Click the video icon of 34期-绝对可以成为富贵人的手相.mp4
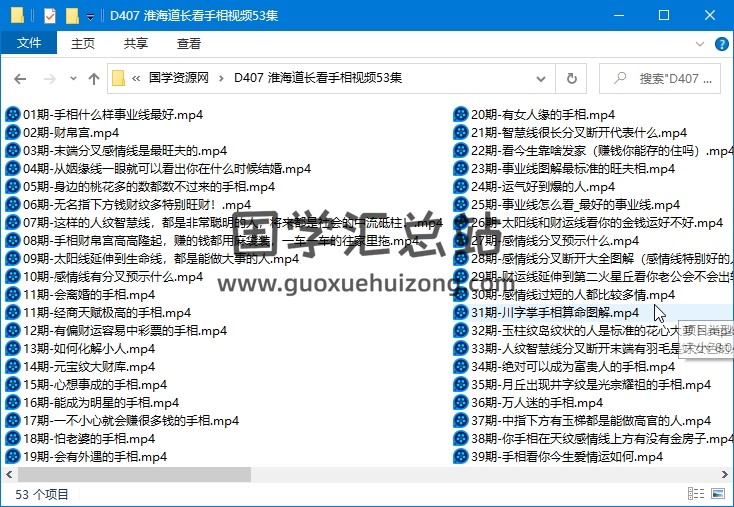Screen dimensions: 734x507 click(x=461, y=367)
